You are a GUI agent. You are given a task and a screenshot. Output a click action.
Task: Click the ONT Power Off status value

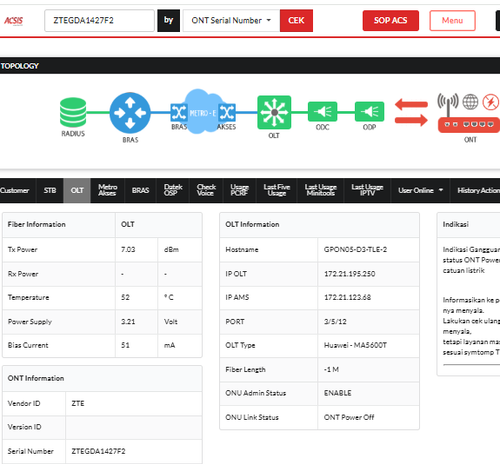[x=349, y=417]
